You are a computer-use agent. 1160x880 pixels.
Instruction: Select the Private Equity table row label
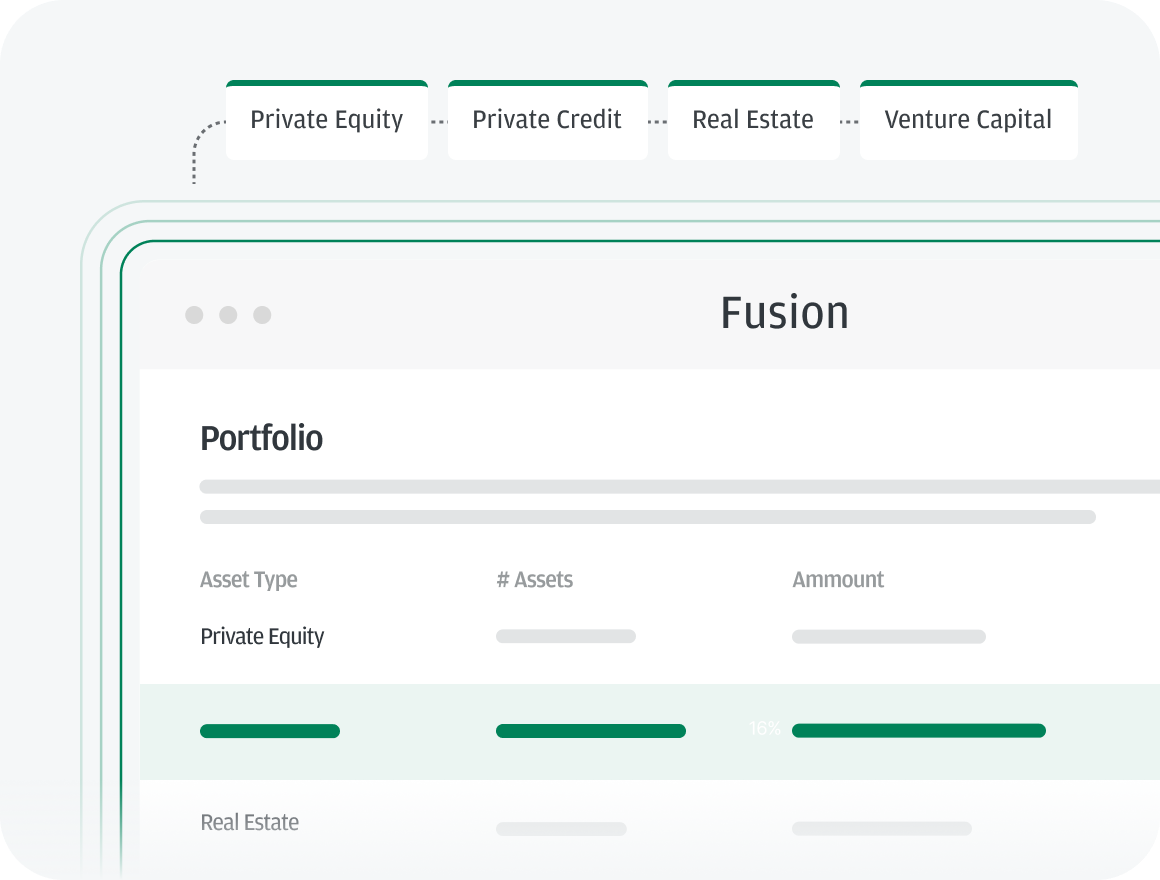click(262, 637)
